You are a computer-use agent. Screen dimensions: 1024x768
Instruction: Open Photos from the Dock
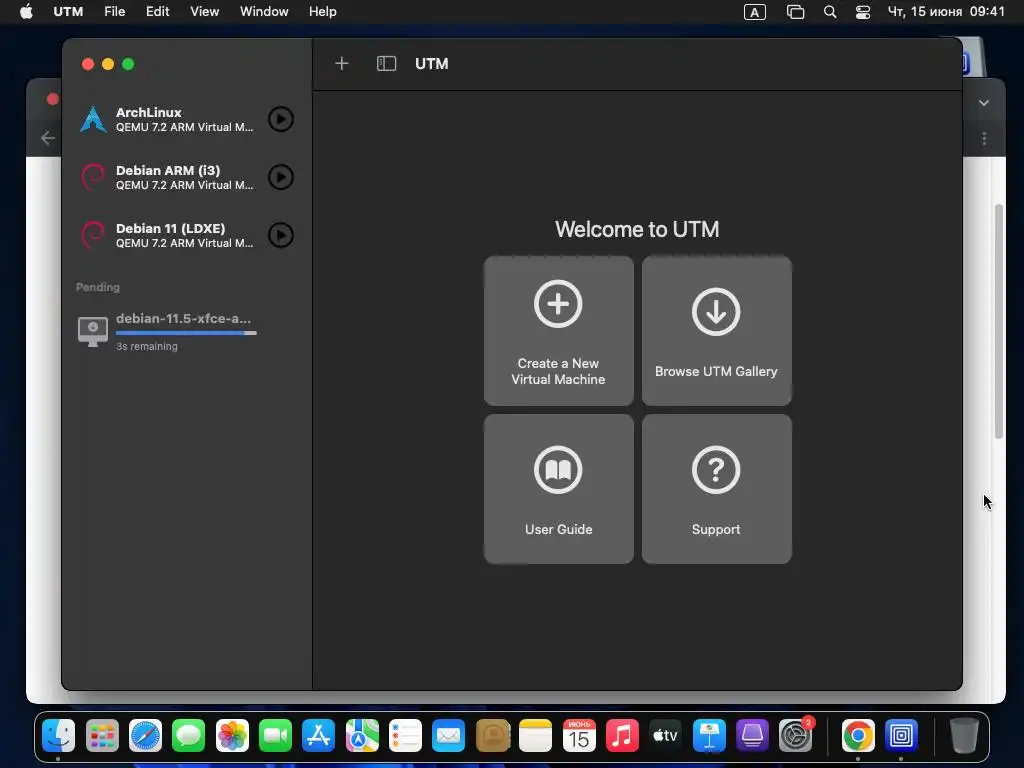click(232, 736)
